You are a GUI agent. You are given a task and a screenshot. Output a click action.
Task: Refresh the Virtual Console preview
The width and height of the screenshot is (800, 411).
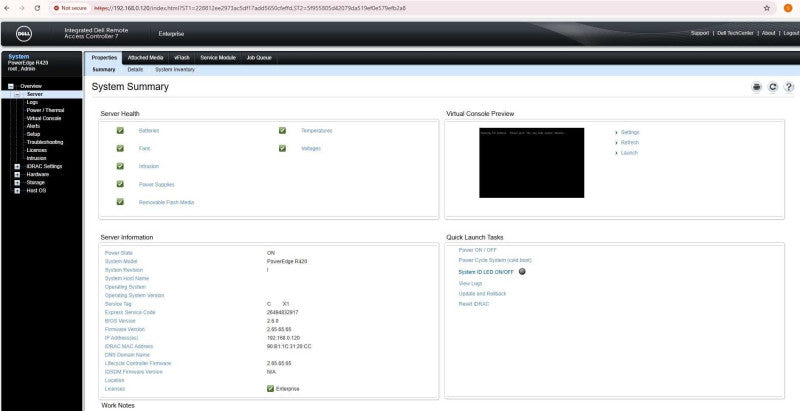click(x=630, y=143)
